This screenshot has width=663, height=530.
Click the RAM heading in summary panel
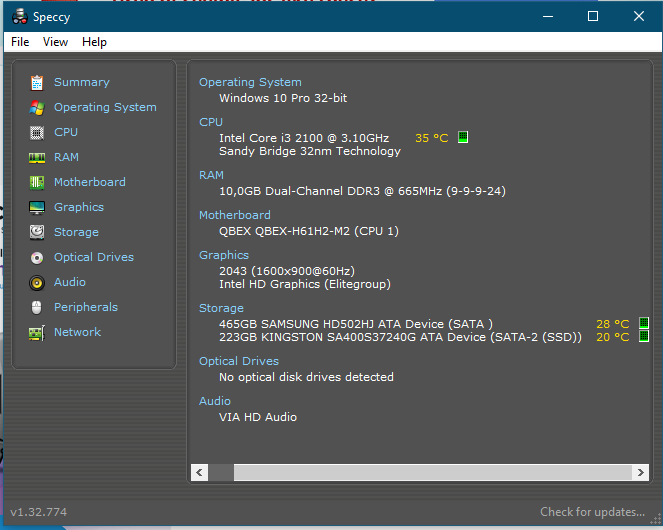(x=211, y=175)
